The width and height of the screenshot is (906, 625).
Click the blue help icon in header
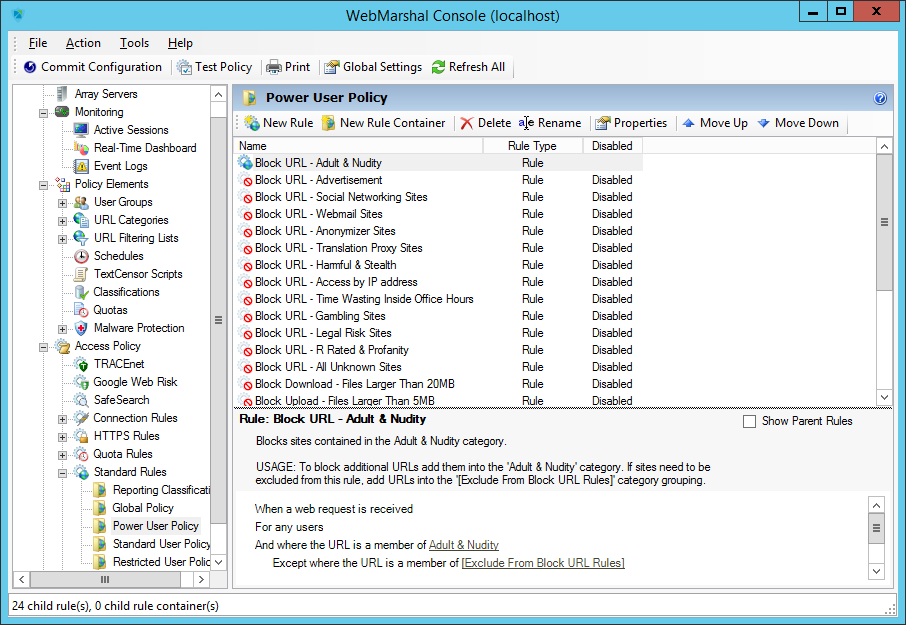click(x=880, y=98)
